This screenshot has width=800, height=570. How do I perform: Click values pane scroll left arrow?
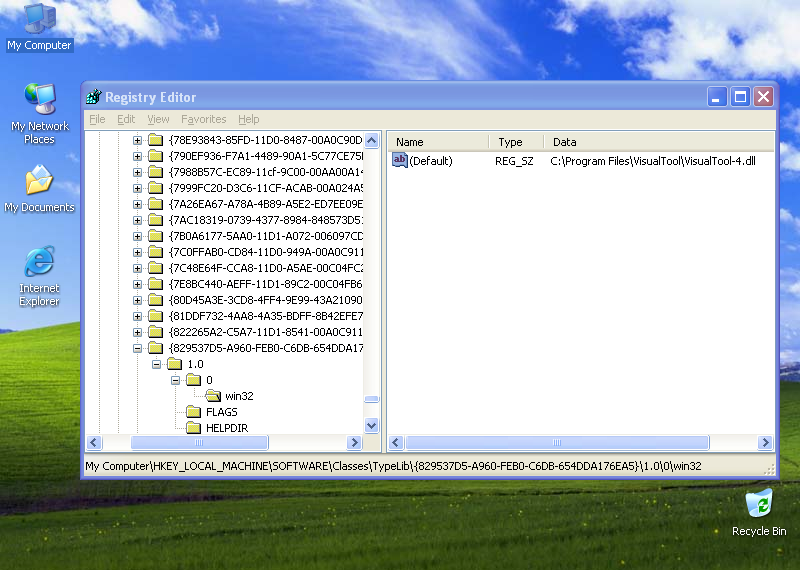[x=396, y=442]
